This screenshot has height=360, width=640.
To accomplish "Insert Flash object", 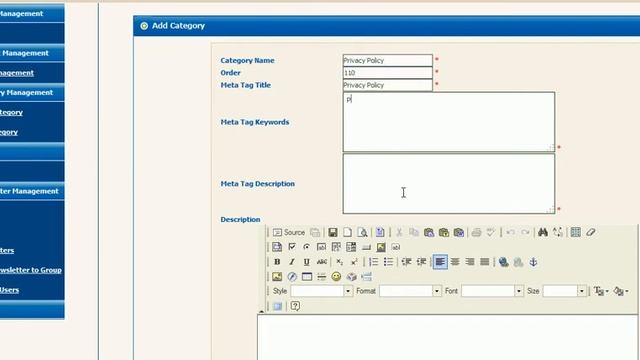I will [292, 277].
